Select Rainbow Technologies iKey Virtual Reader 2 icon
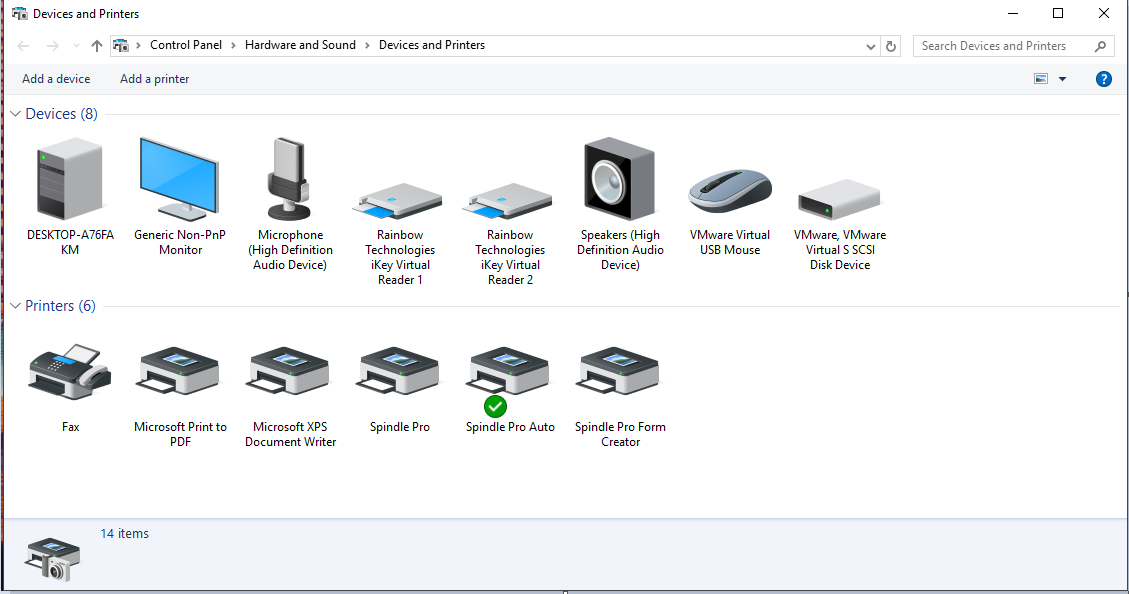The height and width of the screenshot is (594, 1129). coord(508,201)
